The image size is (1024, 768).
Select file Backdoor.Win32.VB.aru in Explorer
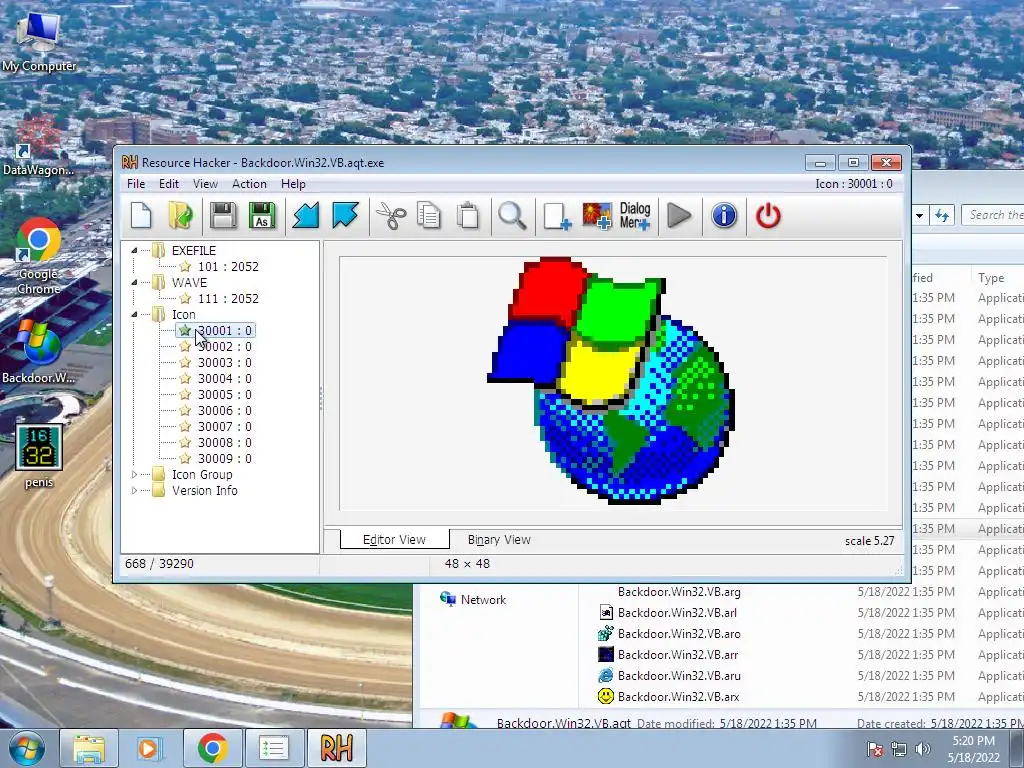tap(679, 675)
